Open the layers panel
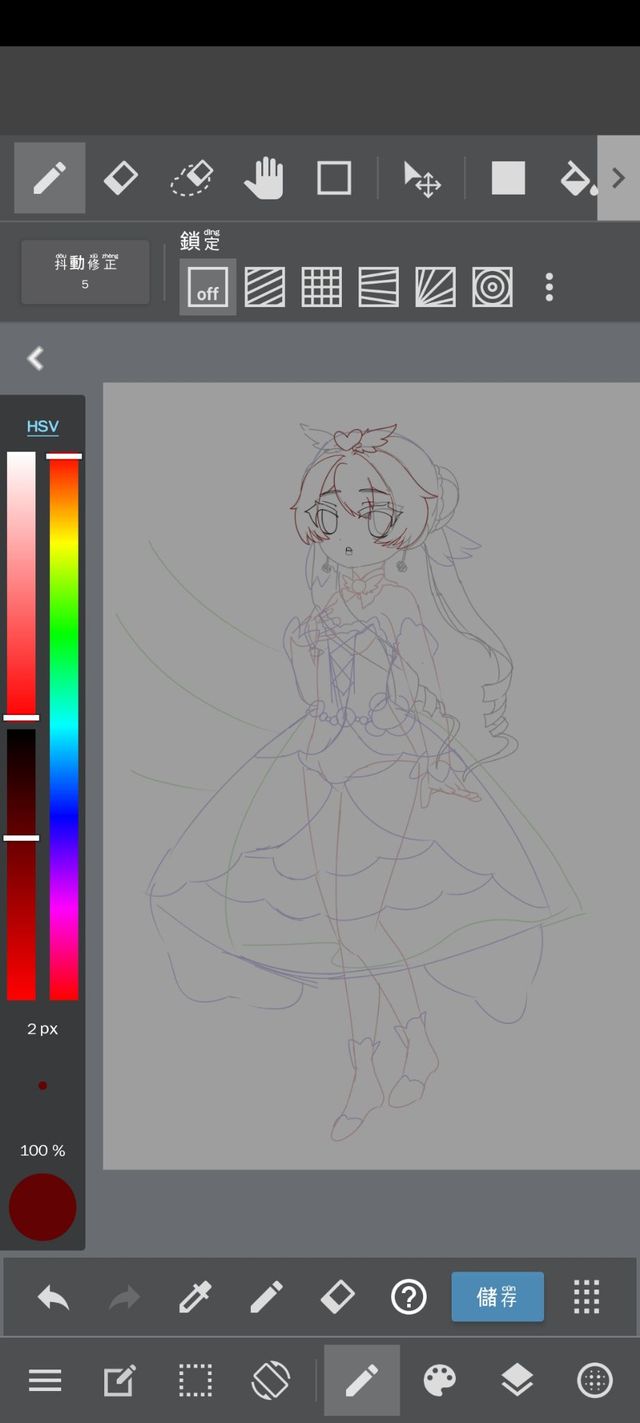Image resolution: width=640 pixels, height=1423 pixels. [x=517, y=1381]
